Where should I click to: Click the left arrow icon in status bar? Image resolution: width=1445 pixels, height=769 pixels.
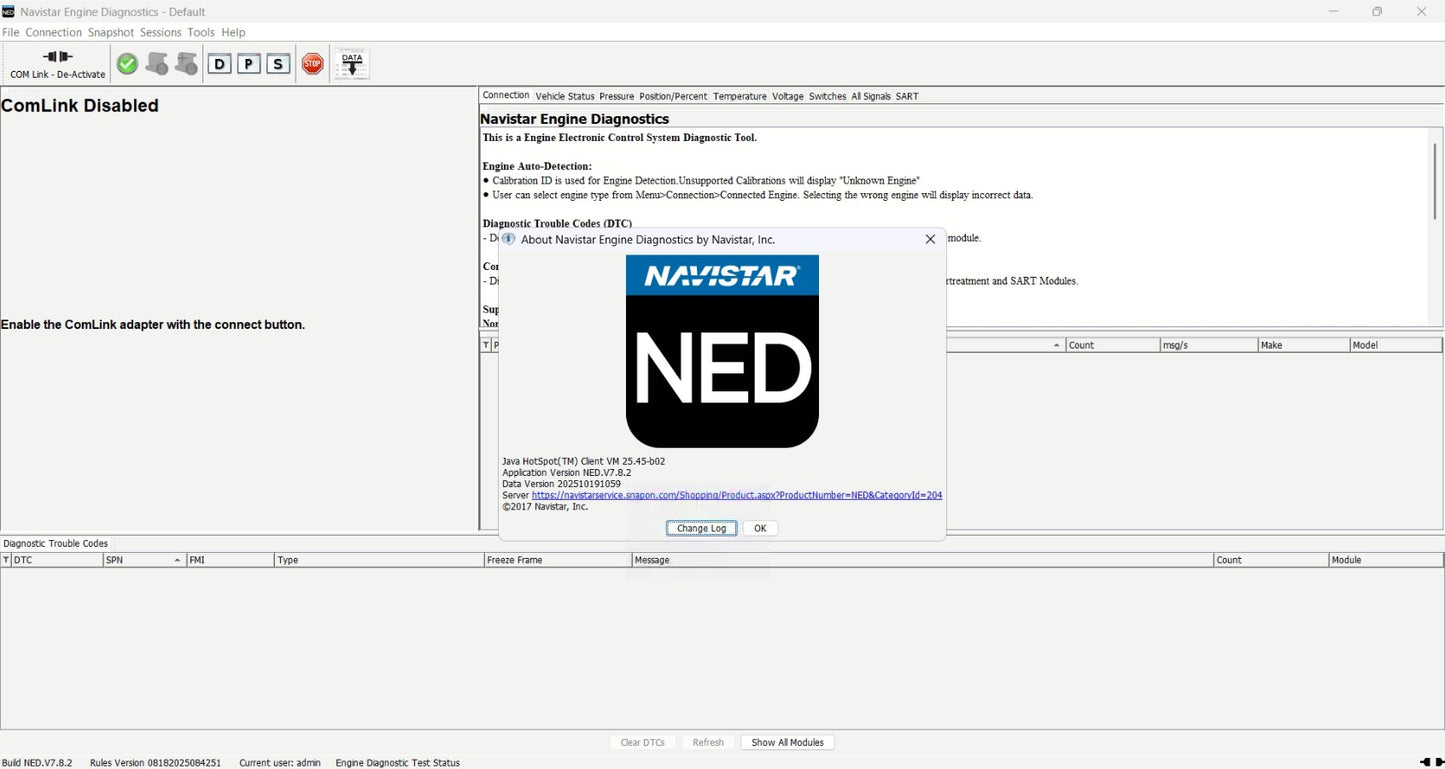click(x=1425, y=762)
